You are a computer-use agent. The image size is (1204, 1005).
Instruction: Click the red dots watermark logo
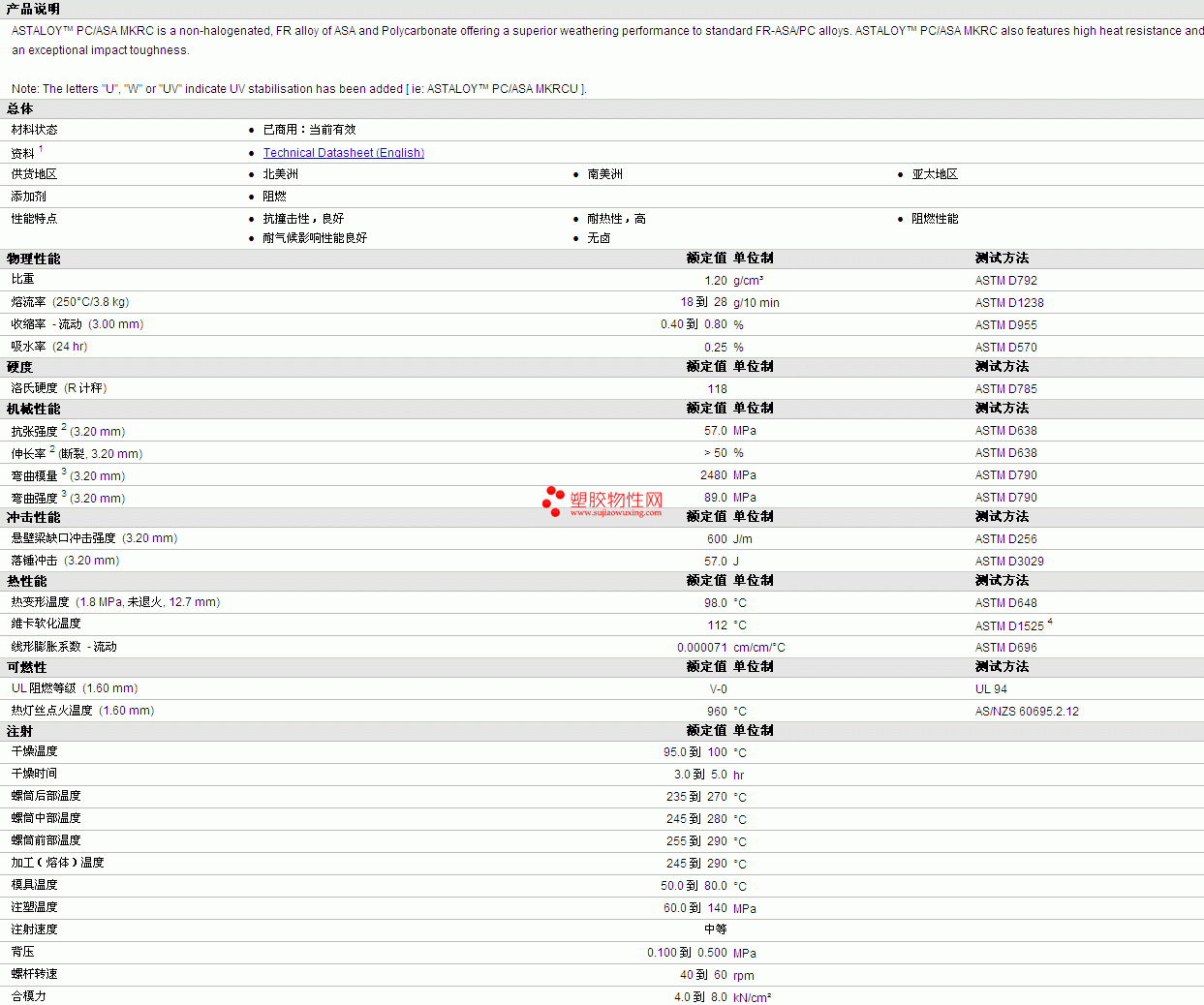click(x=553, y=501)
